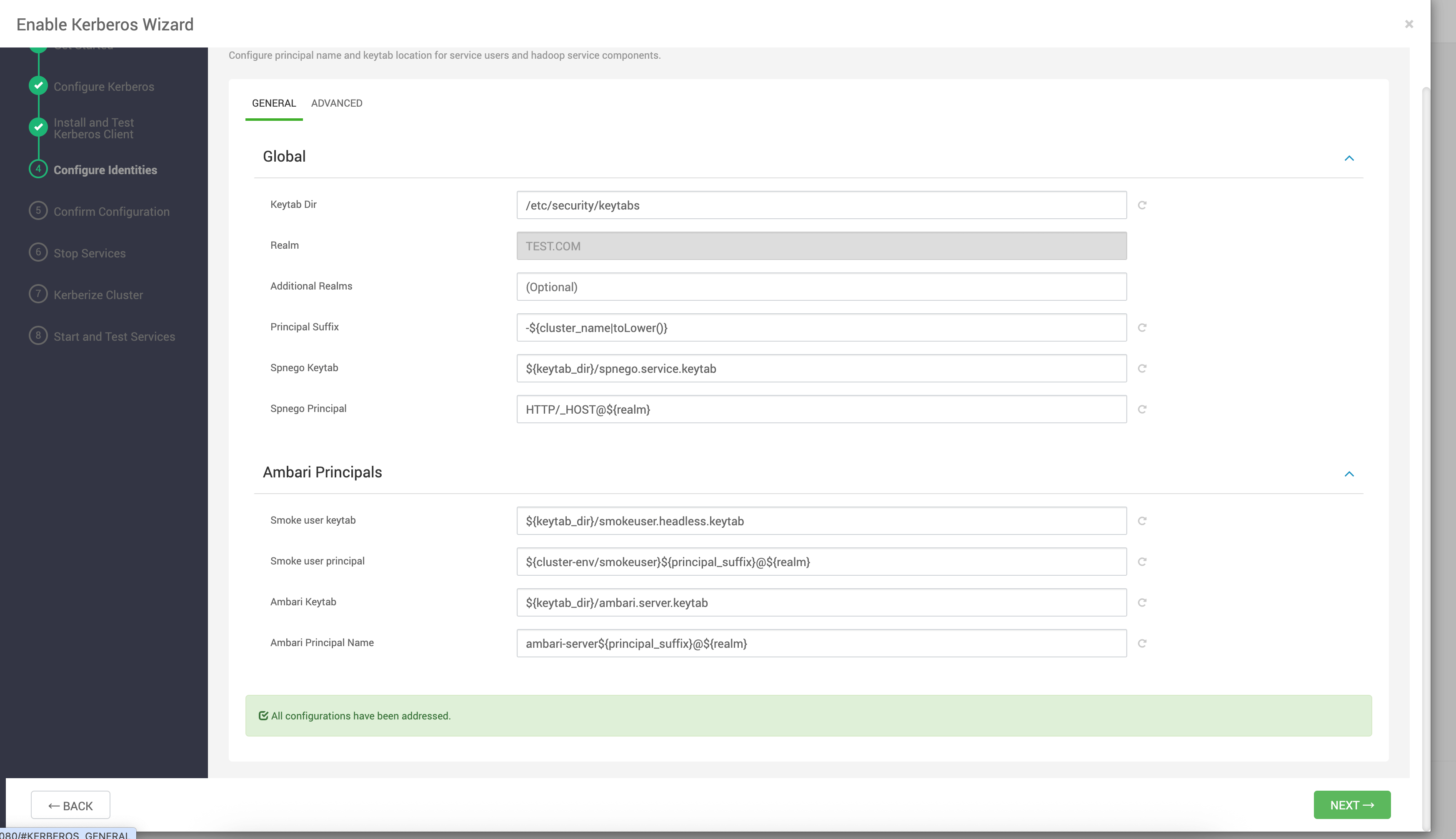Reset Keytab Dir field with undo icon
Viewport: 1456px width, 839px height.
click(x=1142, y=205)
